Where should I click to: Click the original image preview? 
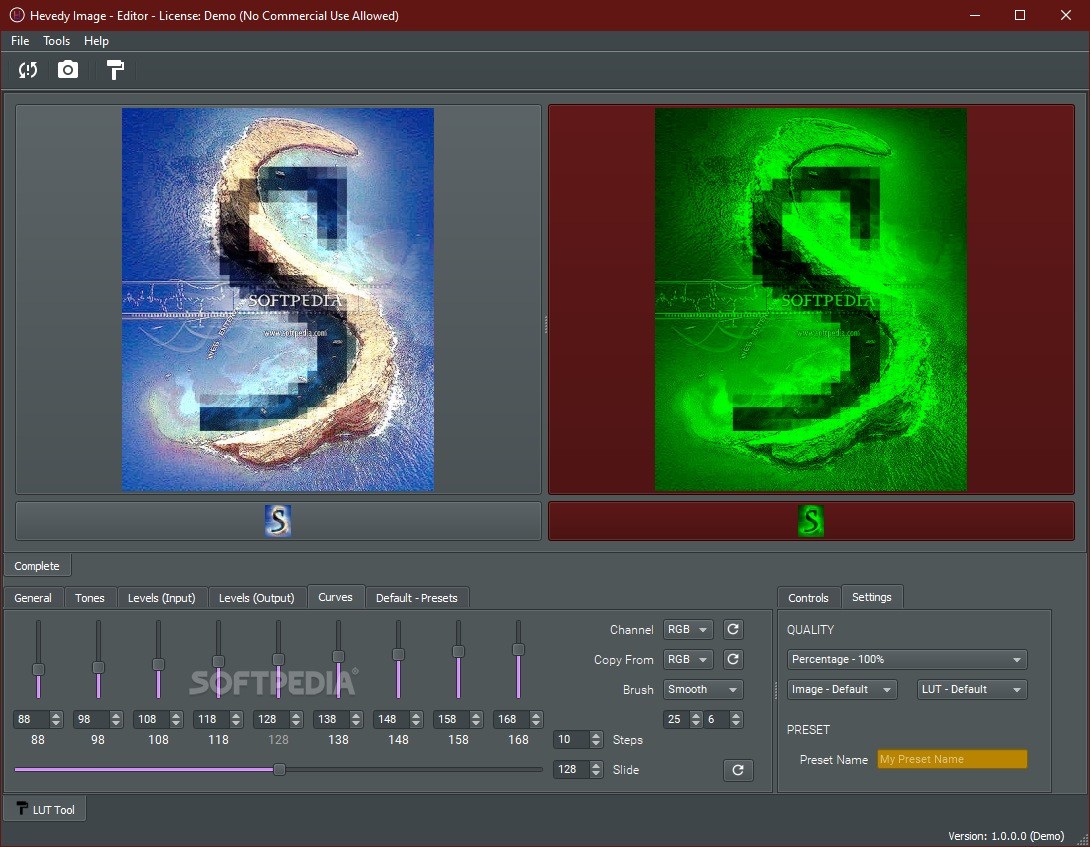pyautogui.click(x=278, y=299)
